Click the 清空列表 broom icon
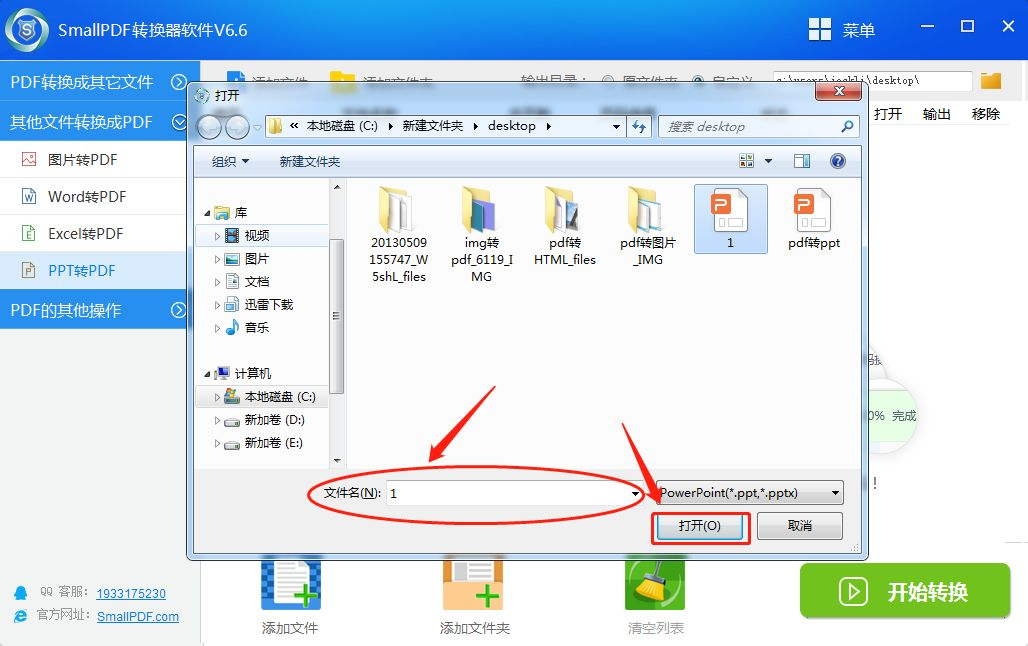Screen dimensions: 1028x646 [655, 585]
